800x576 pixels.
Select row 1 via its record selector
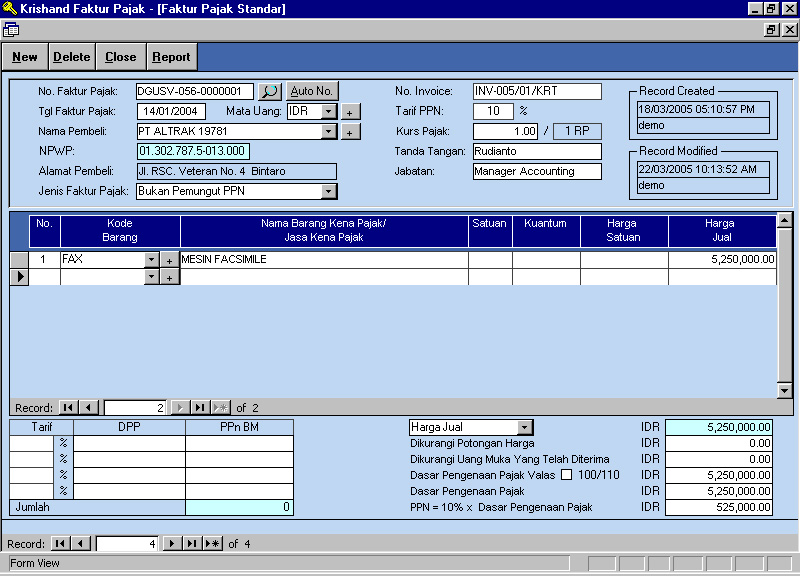[19, 259]
